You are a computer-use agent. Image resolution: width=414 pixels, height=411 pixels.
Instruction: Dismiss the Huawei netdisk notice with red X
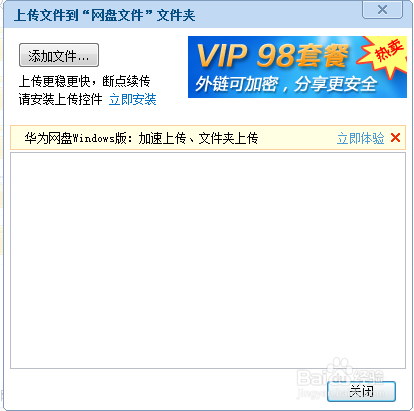tap(395, 138)
